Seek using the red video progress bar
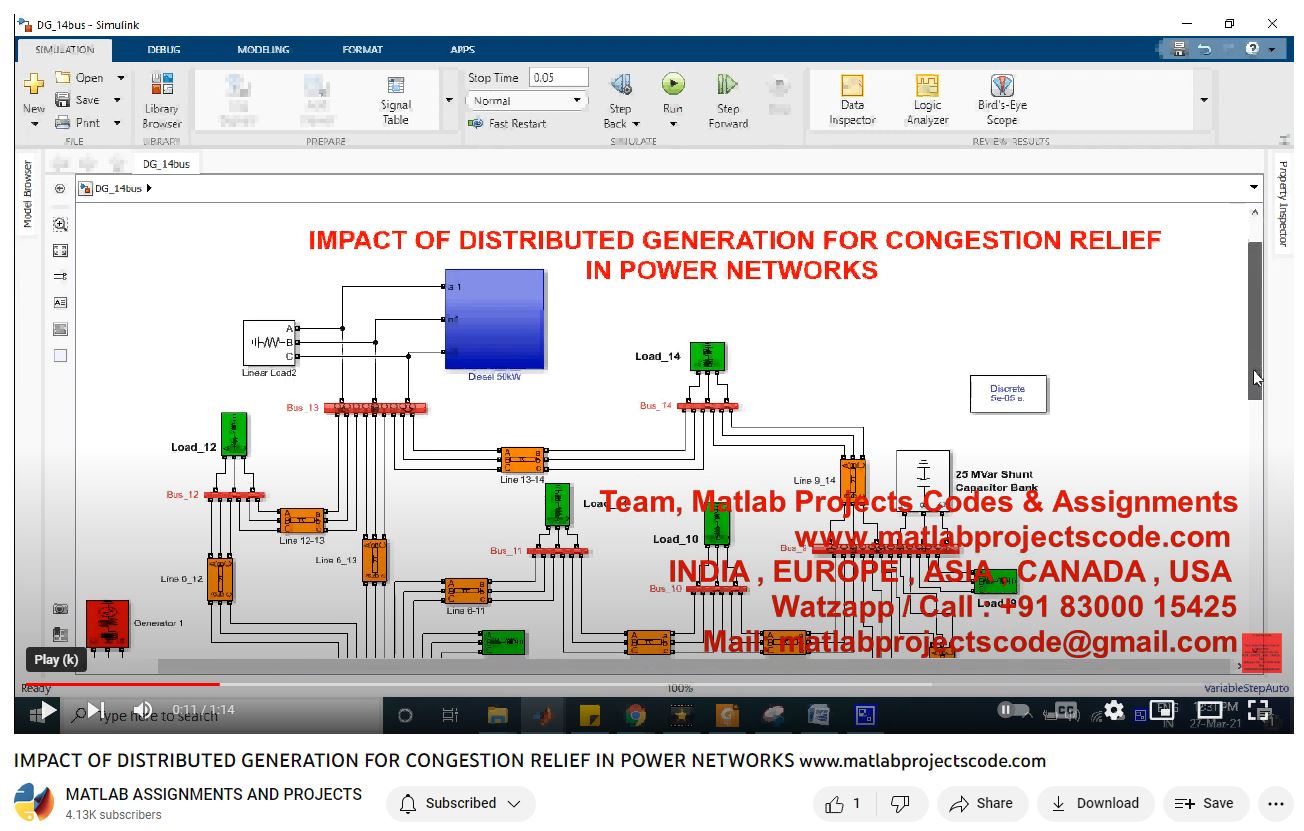 (120, 685)
